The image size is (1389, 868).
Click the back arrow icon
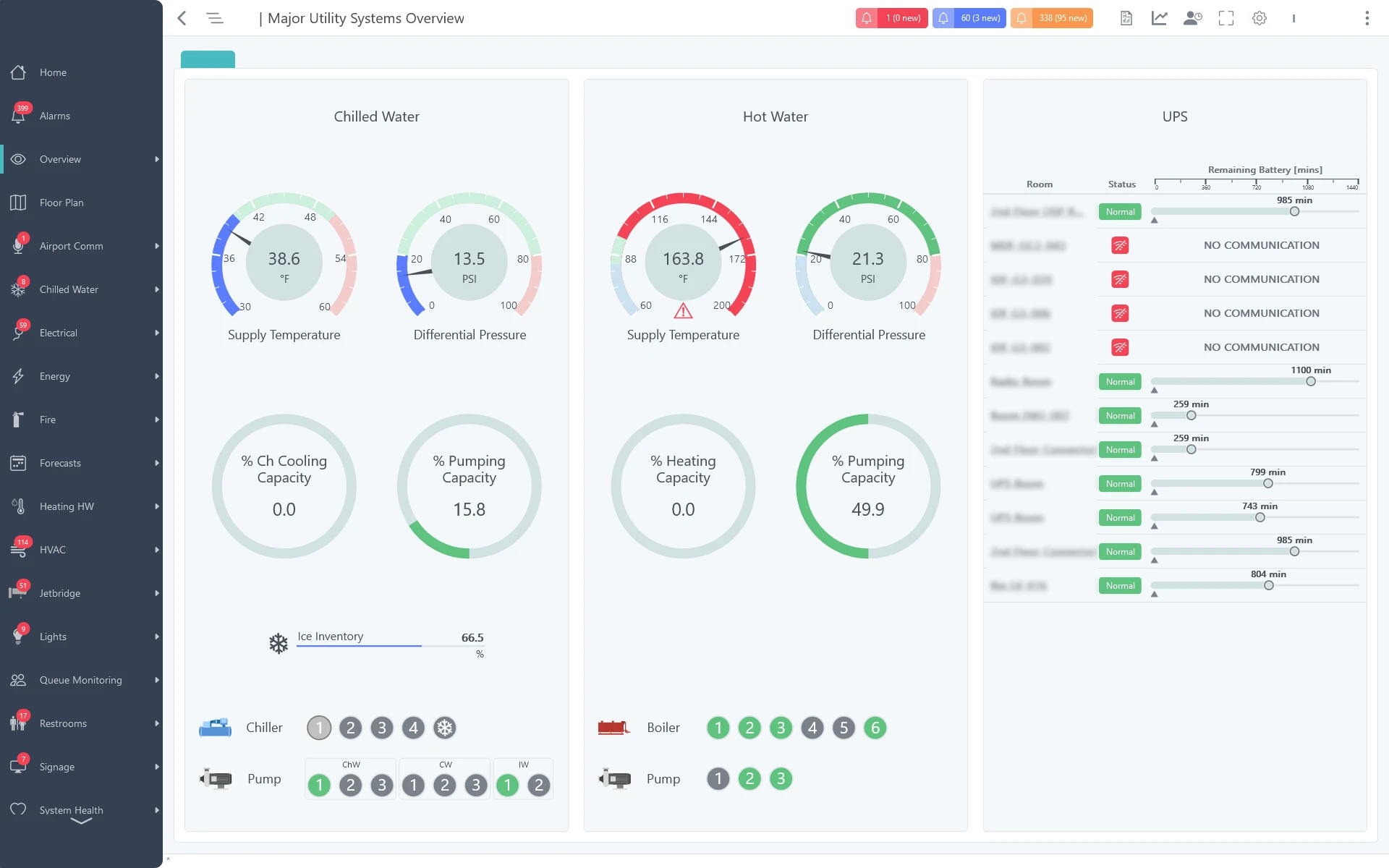pos(182,18)
